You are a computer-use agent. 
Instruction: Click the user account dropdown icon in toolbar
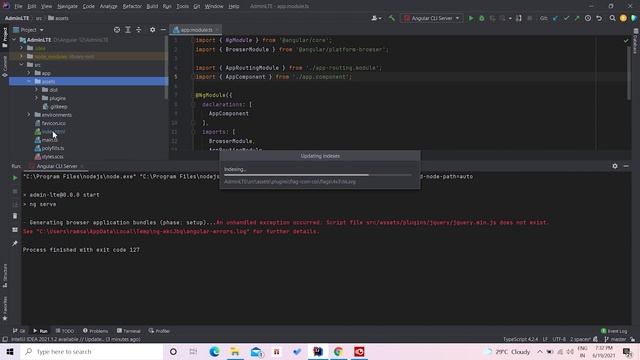tap(376, 18)
